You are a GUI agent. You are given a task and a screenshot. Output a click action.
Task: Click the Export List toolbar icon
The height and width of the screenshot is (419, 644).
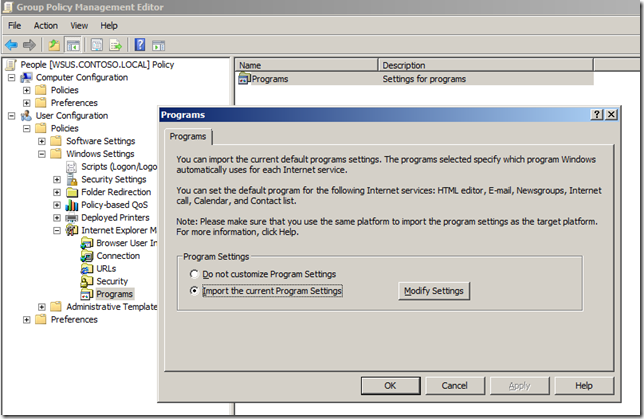[115, 45]
